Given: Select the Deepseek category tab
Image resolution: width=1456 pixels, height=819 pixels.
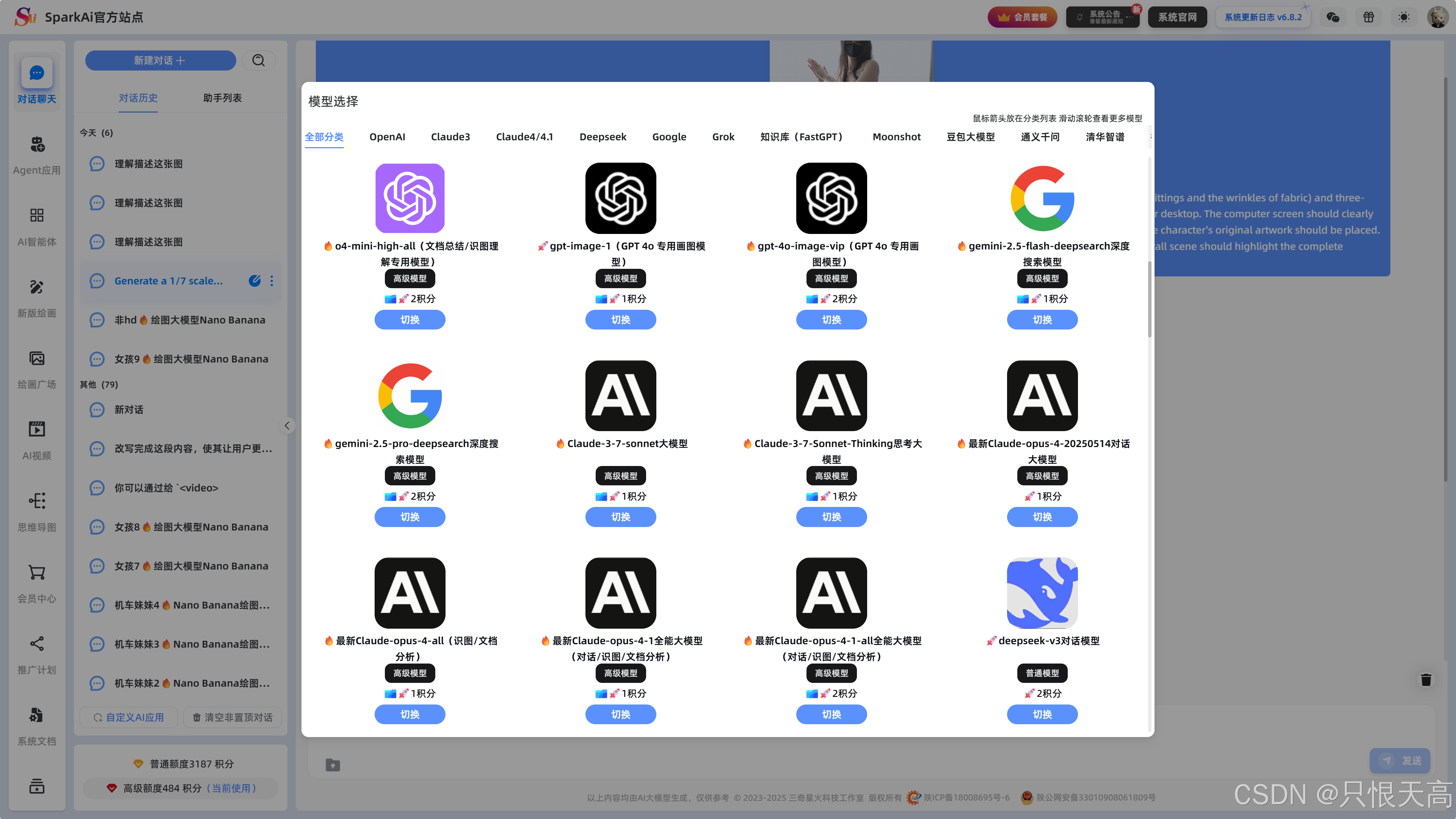Looking at the screenshot, I should click(602, 137).
